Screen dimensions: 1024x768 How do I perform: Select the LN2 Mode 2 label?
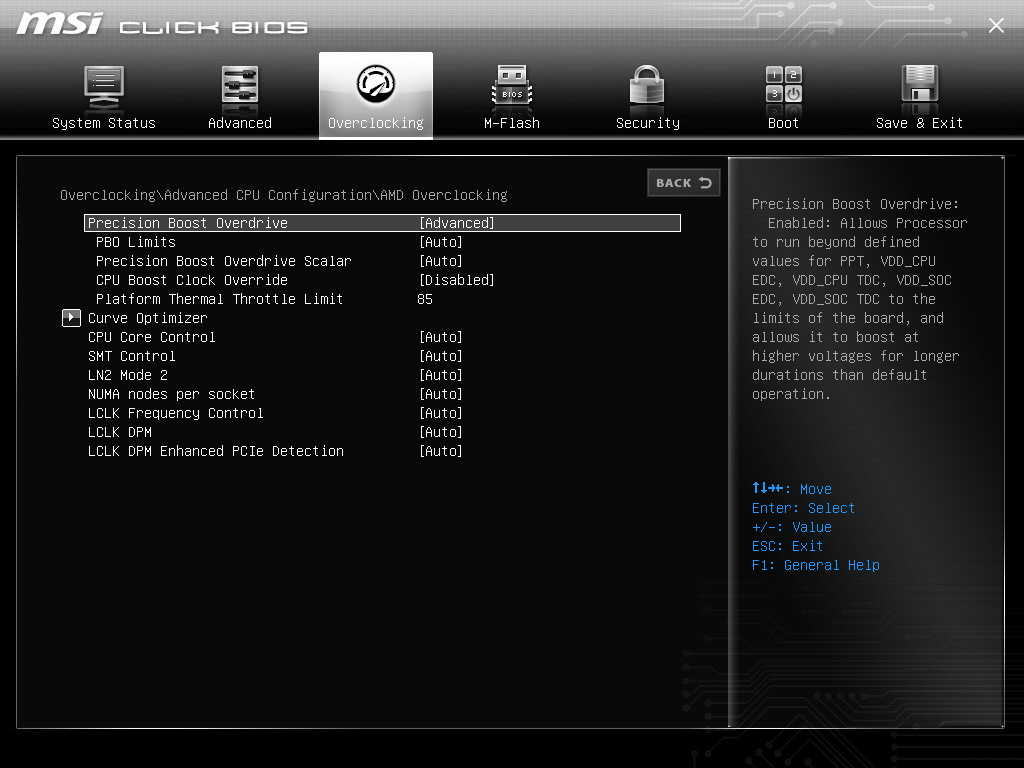(127, 375)
